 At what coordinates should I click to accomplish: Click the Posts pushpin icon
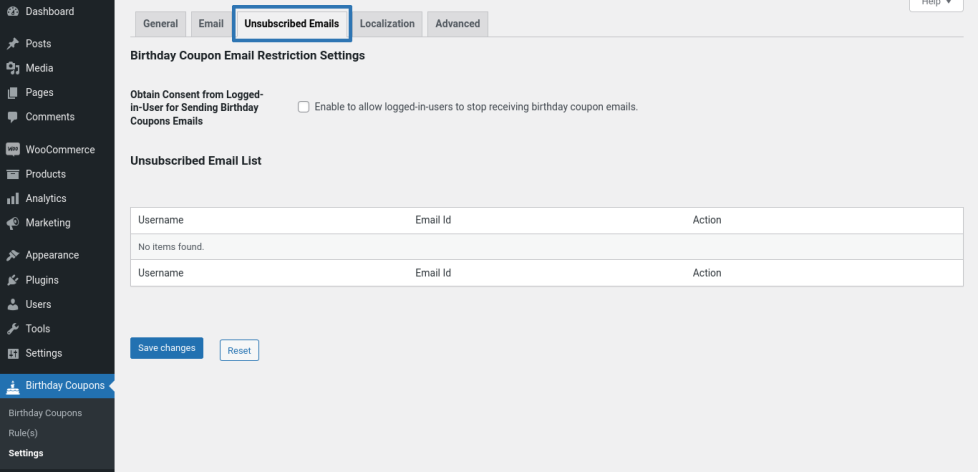coord(13,44)
